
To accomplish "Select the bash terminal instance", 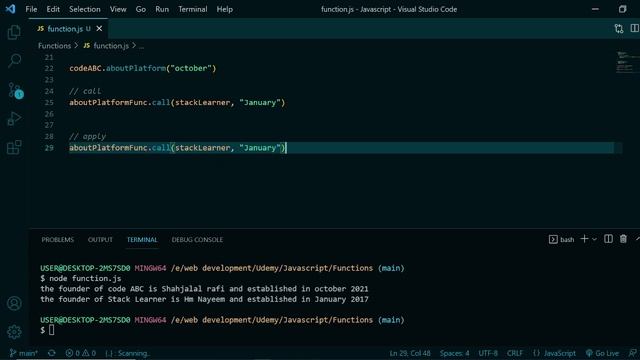I will coord(562,239).
